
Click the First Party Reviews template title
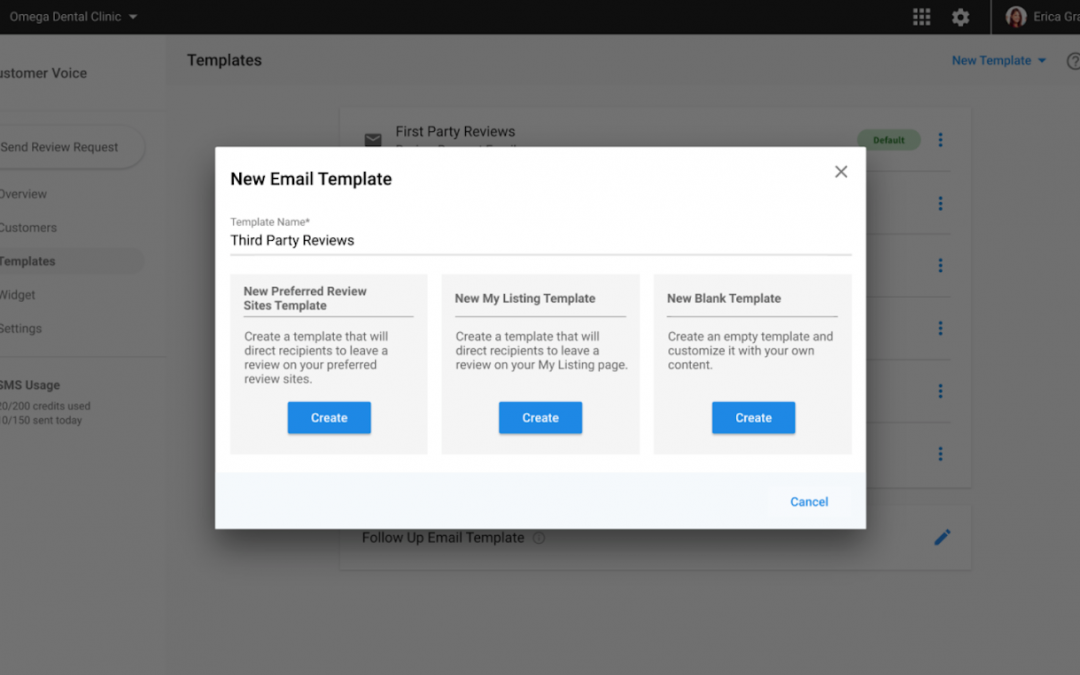455,131
